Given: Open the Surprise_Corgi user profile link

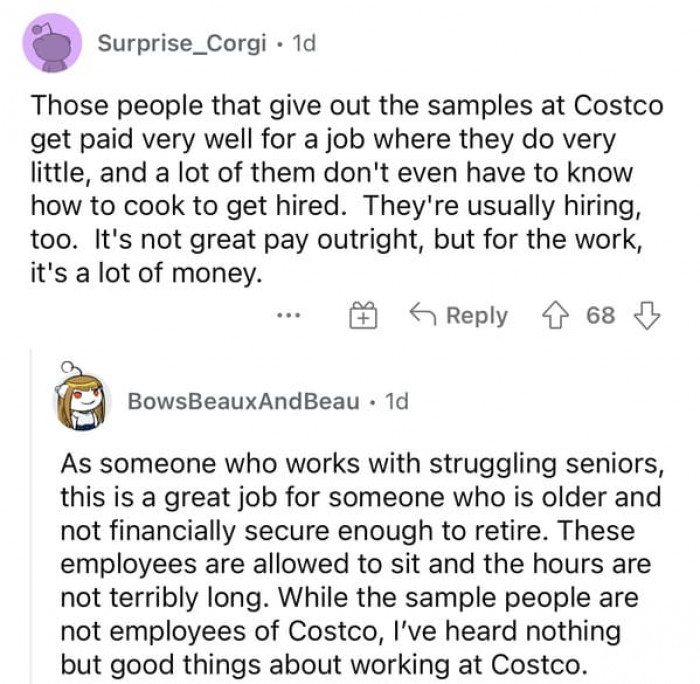Looking at the screenshot, I should [183, 45].
